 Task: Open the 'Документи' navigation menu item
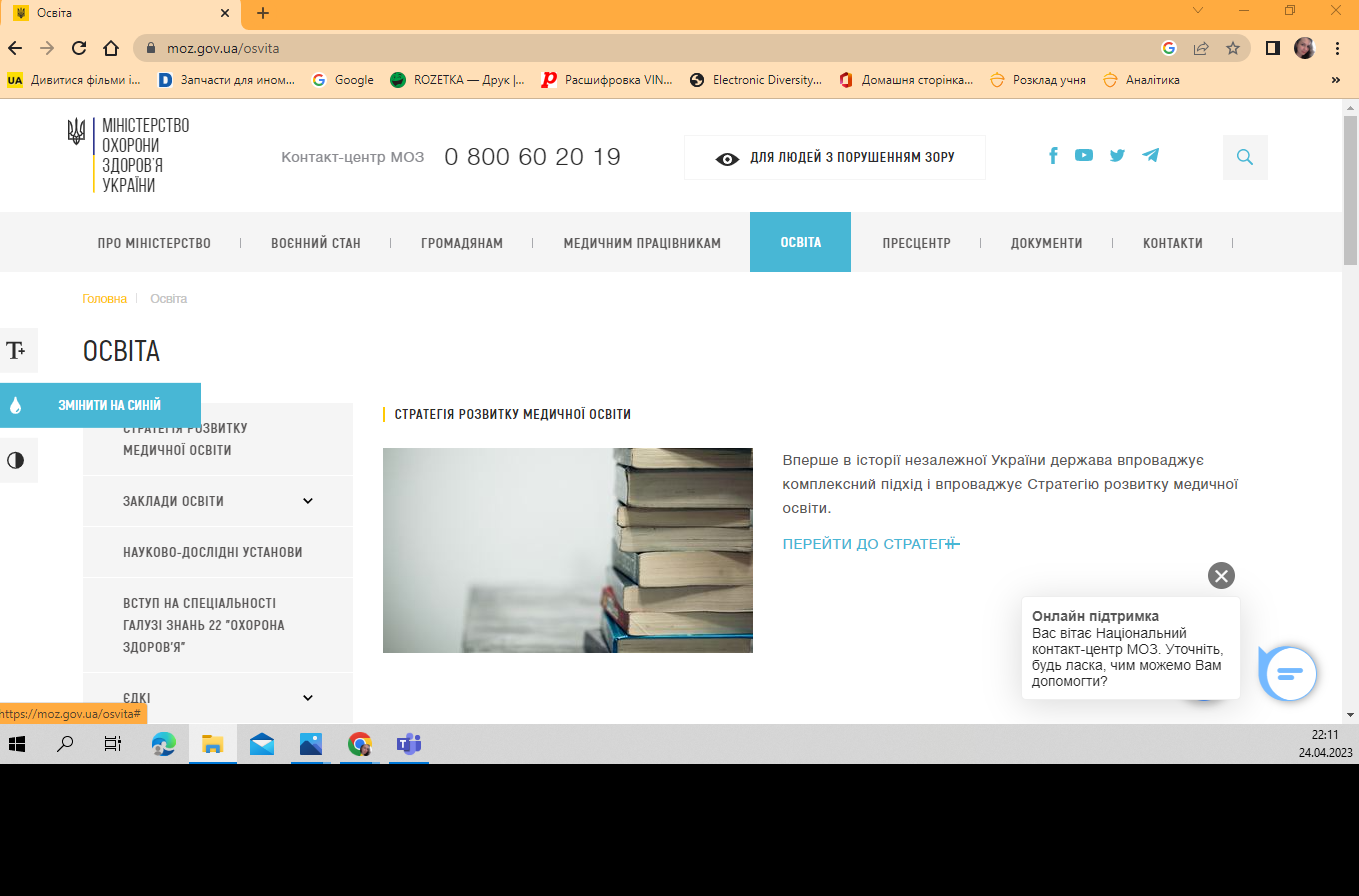coord(1046,243)
